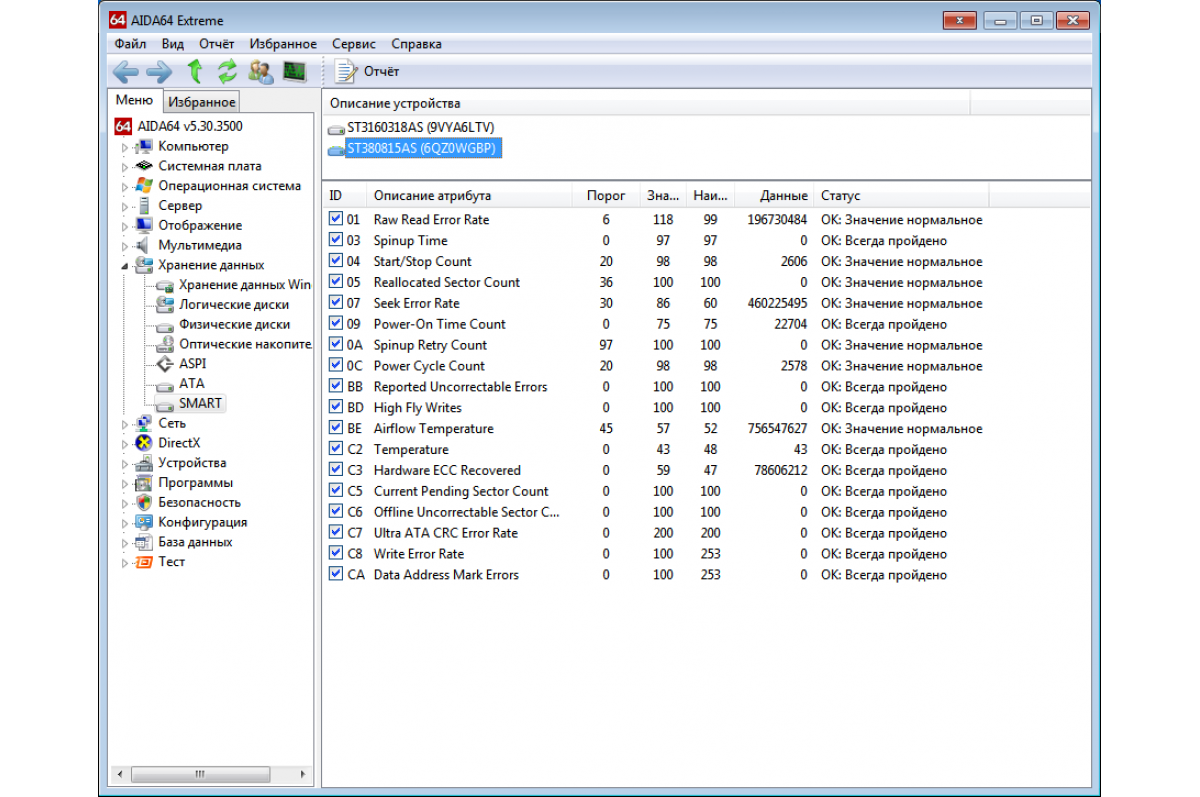Click the Сеть network icon
This screenshot has width=1200, height=797.
145,423
